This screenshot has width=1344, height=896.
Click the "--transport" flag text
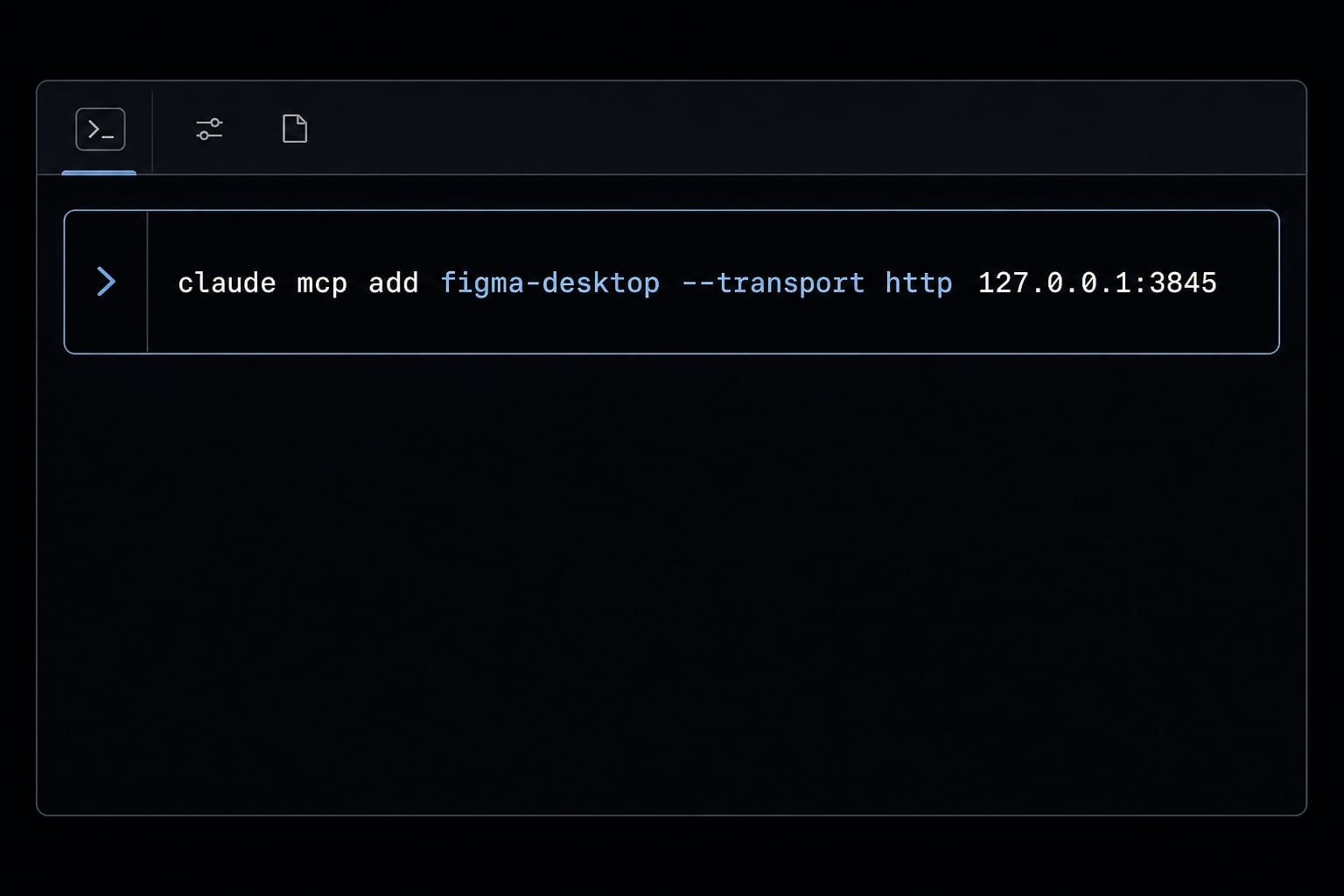pos(773,283)
